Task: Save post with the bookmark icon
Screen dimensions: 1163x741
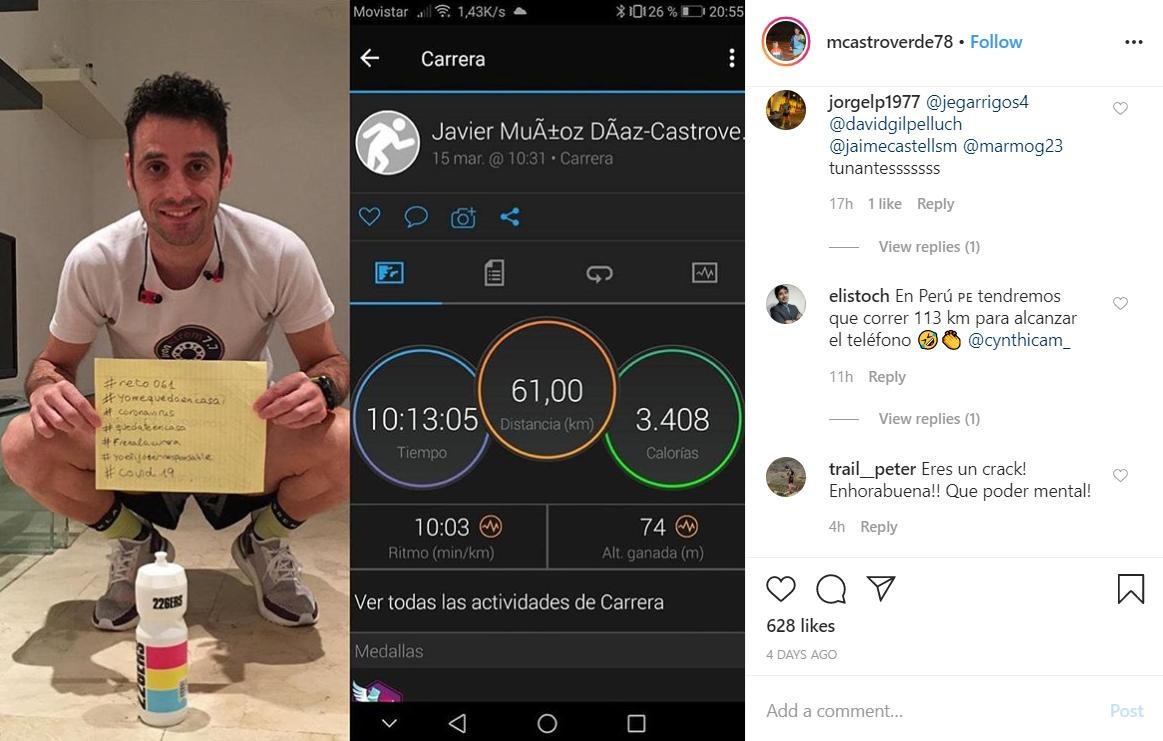Action: (1130, 589)
